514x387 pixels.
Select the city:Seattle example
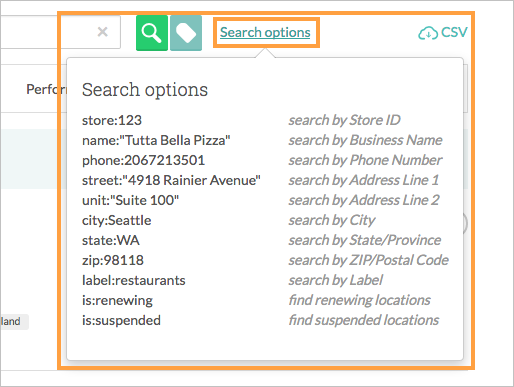tap(116, 220)
